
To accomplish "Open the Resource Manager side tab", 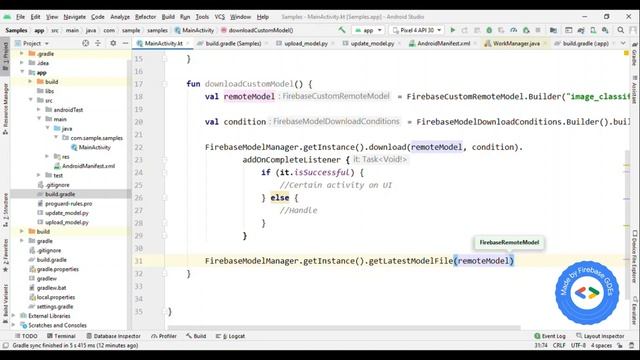I will [5, 109].
